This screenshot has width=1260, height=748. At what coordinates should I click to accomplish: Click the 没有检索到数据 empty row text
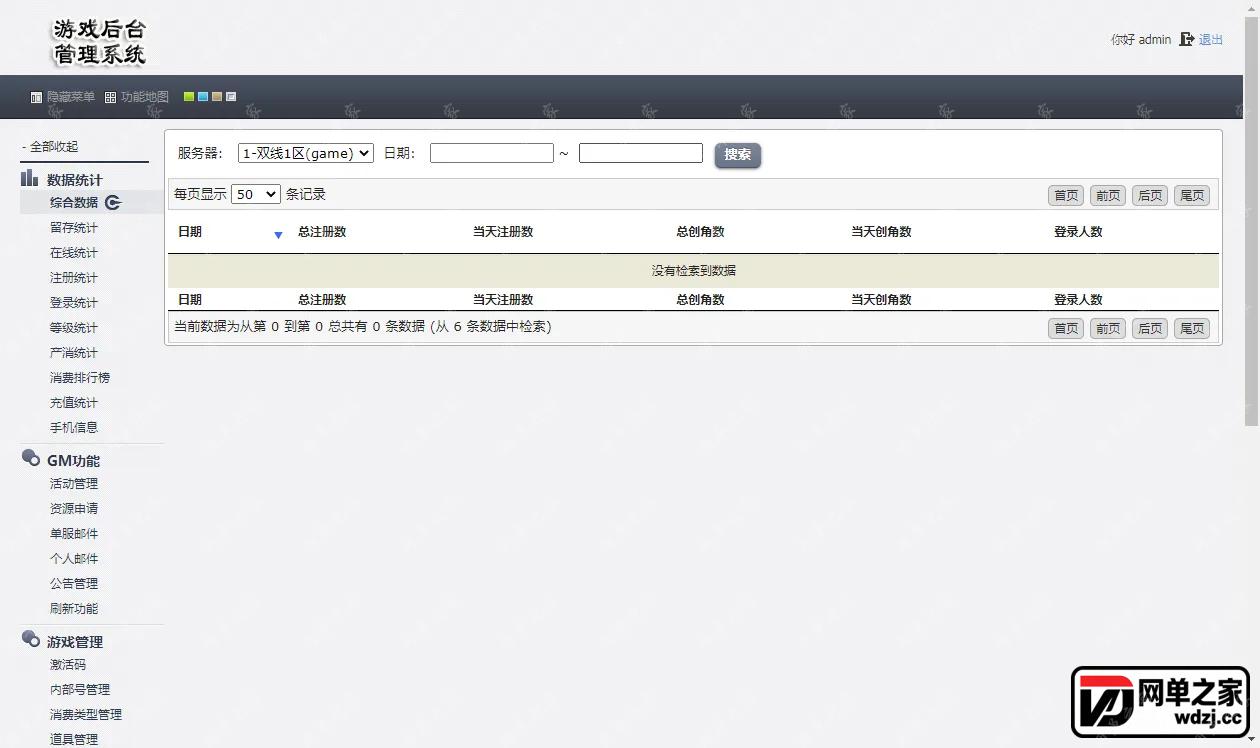694,271
